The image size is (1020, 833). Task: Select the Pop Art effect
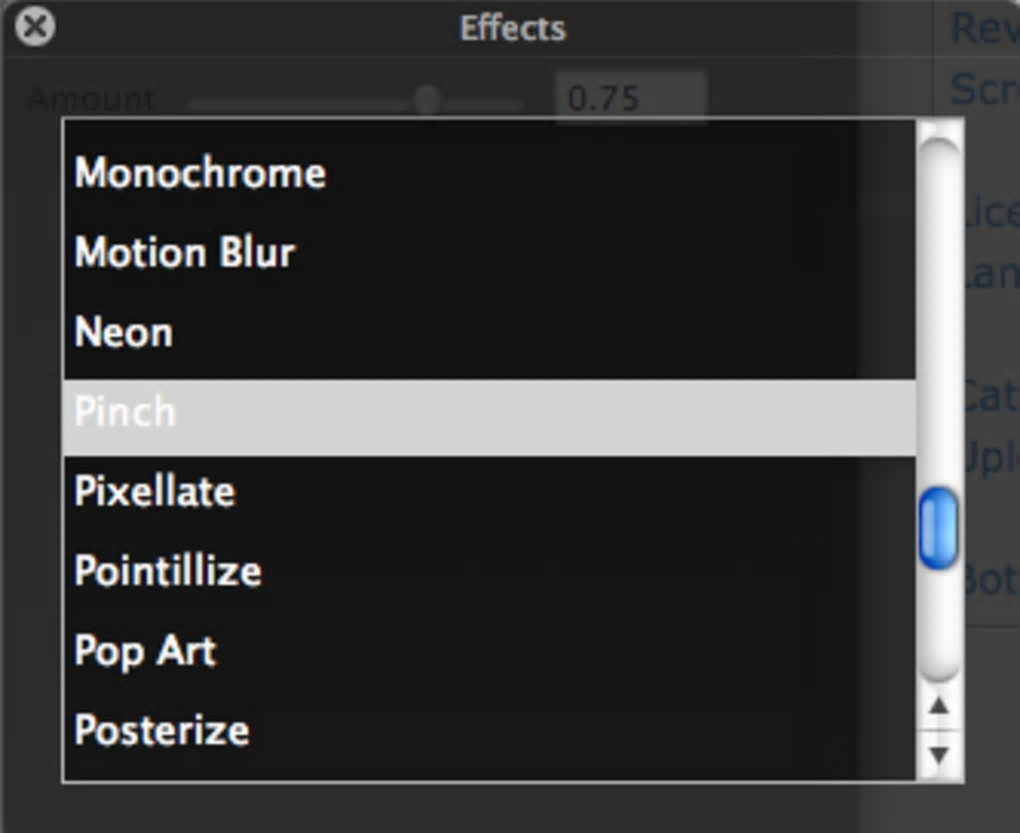[x=146, y=651]
